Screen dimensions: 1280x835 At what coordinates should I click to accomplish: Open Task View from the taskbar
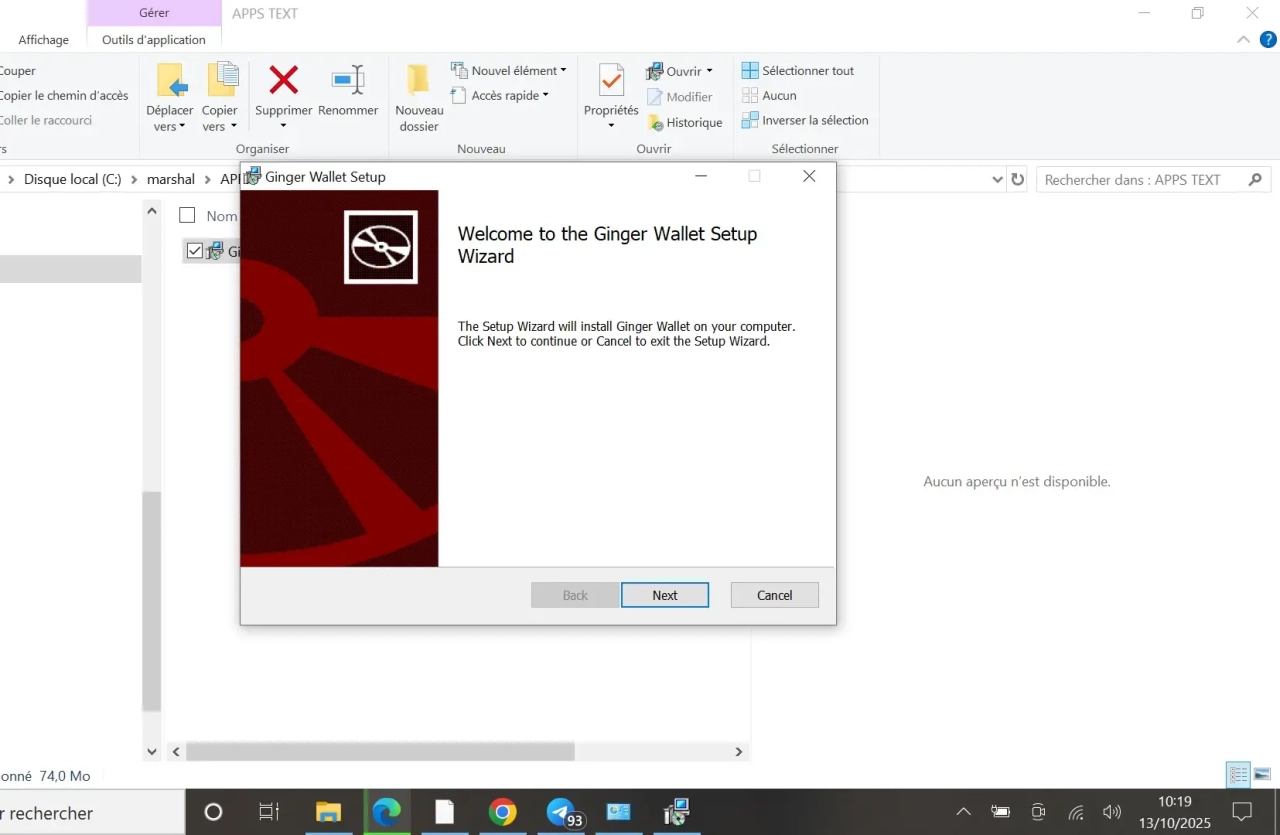[x=269, y=812]
